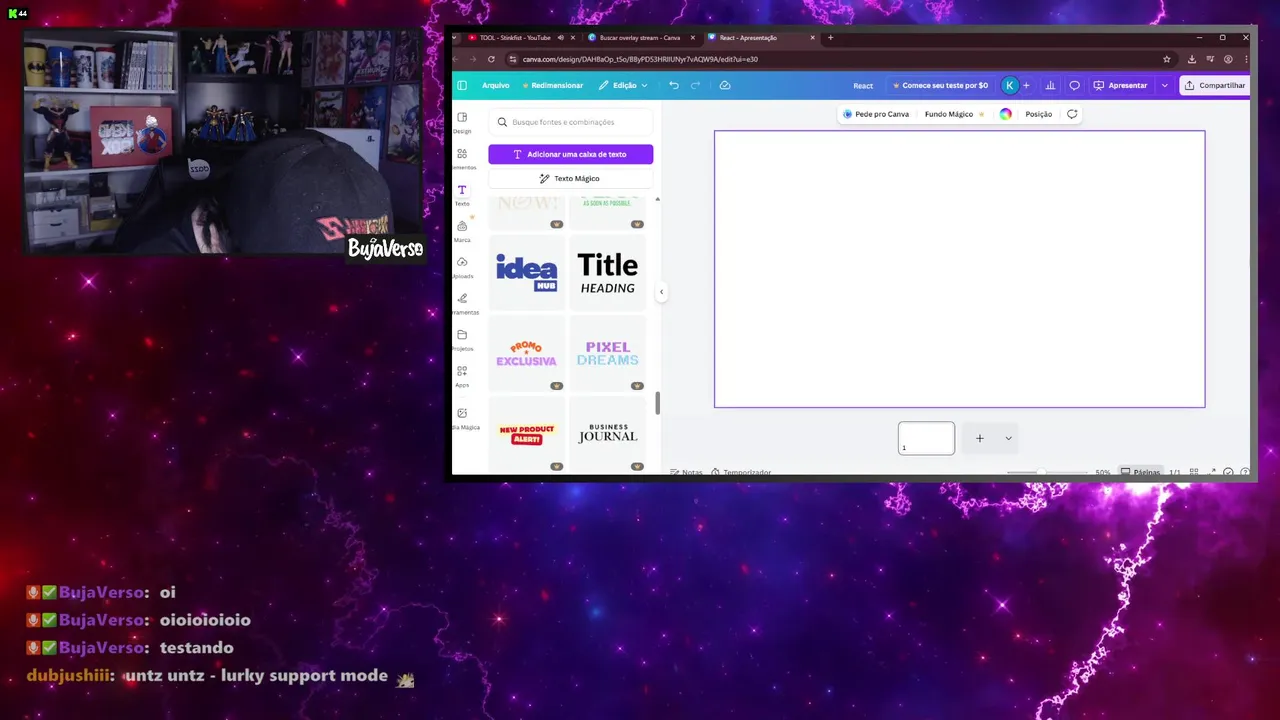The height and width of the screenshot is (720, 1280).
Task: Expand the Apresentar options arrow
Action: [x=1164, y=85]
